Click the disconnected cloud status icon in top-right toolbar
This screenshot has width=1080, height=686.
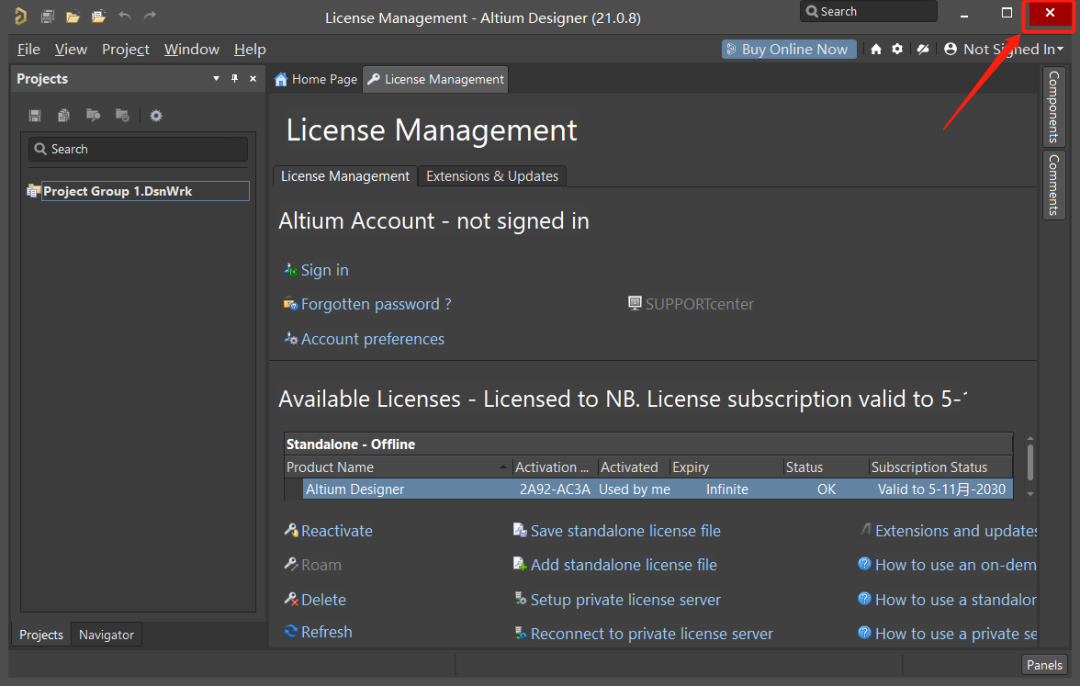tap(922, 49)
